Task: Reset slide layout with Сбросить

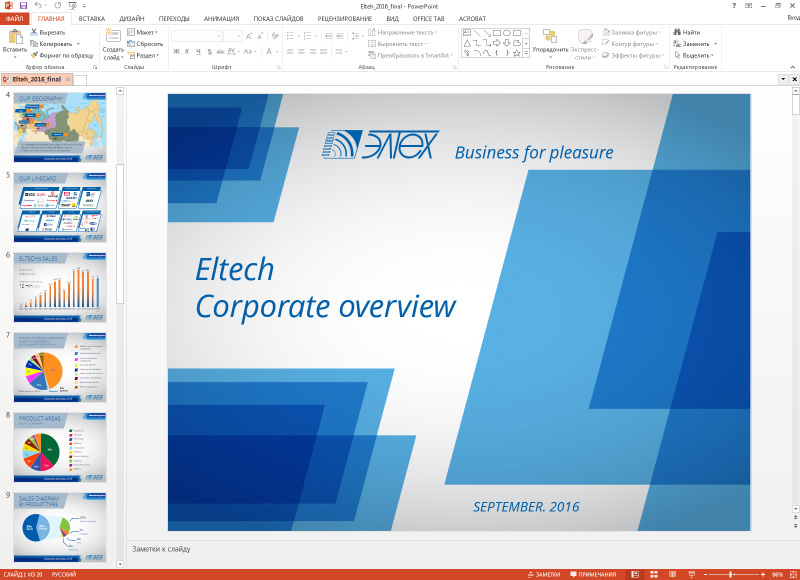Action: [145, 44]
